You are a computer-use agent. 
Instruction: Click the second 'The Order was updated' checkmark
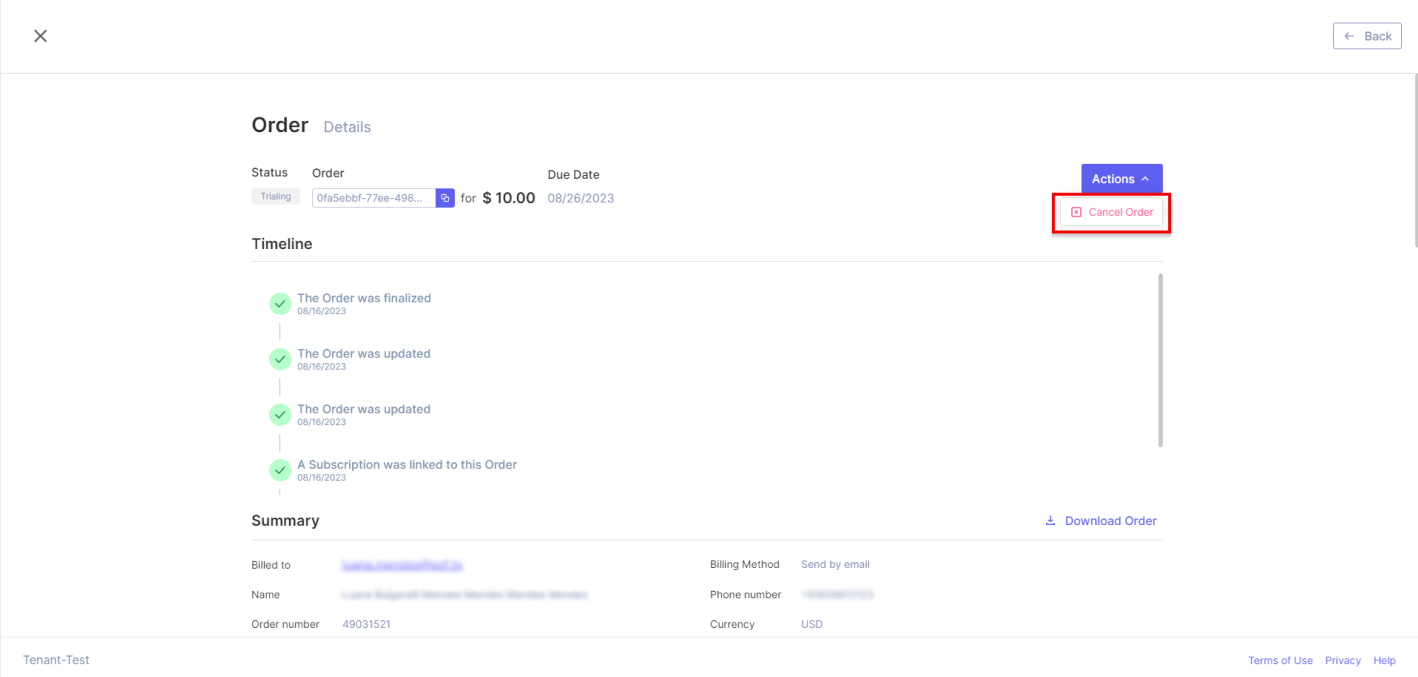(280, 415)
